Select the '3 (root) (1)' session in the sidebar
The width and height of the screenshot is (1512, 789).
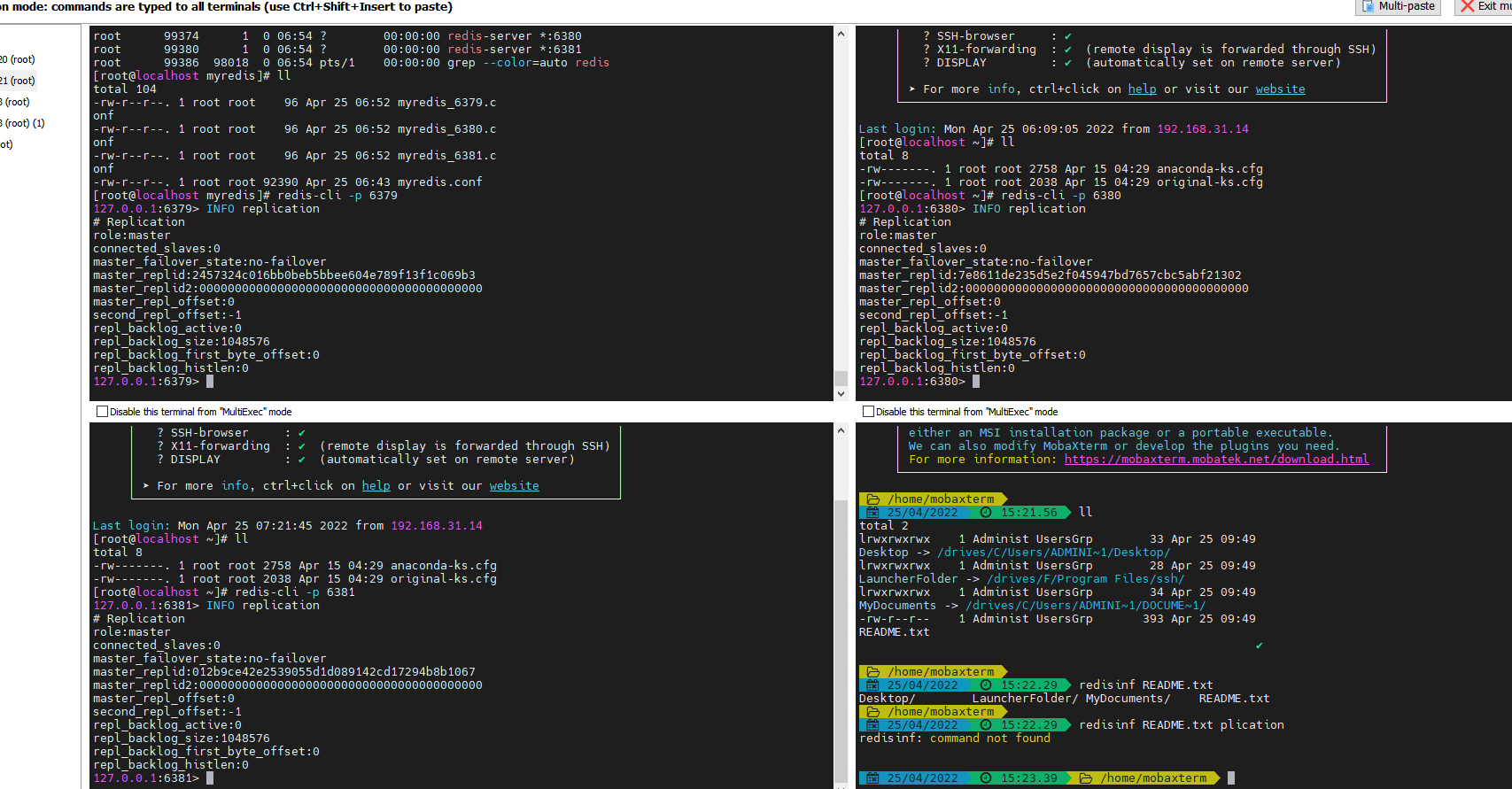tap(23, 123)
